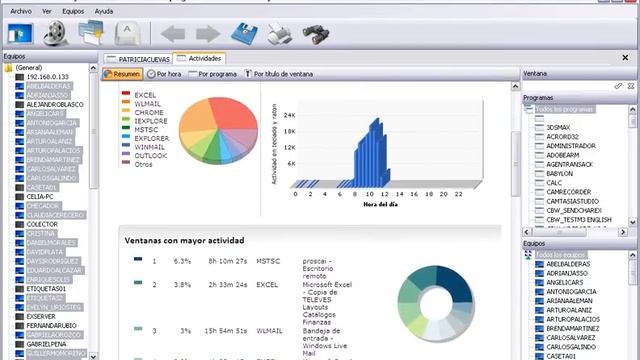Select CARLOSGALINDO in the right Equipos list
640x360 pixels.
(571, 347)
